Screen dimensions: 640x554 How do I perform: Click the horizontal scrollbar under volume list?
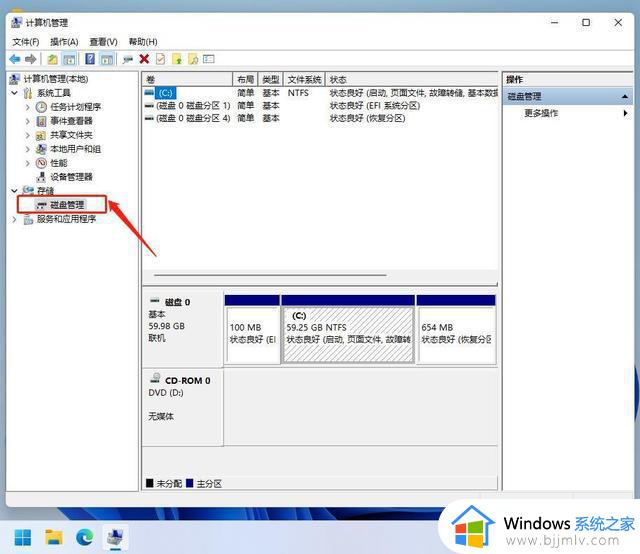coord(270,275)
